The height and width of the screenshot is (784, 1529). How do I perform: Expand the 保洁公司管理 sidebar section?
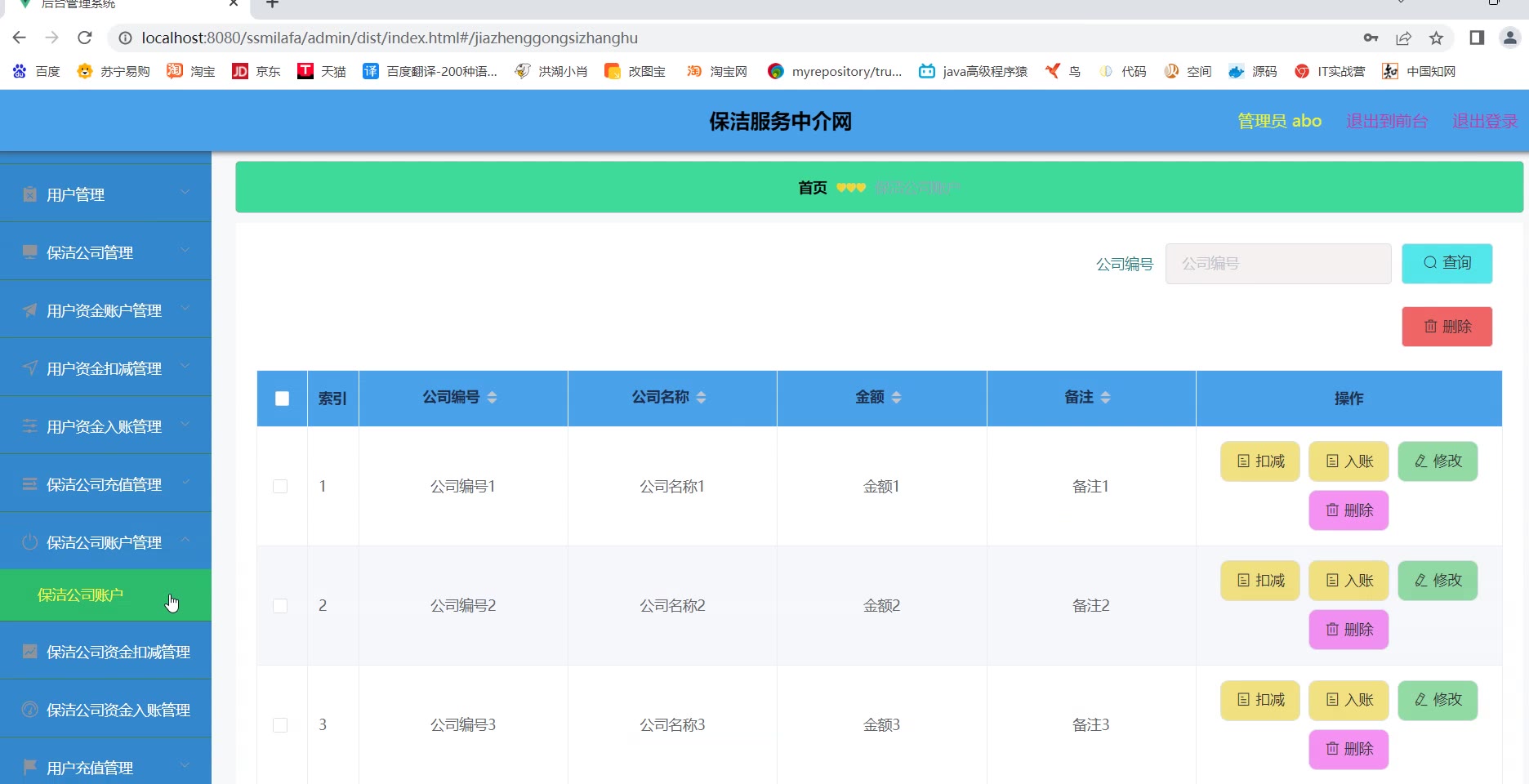pos(105,252)
